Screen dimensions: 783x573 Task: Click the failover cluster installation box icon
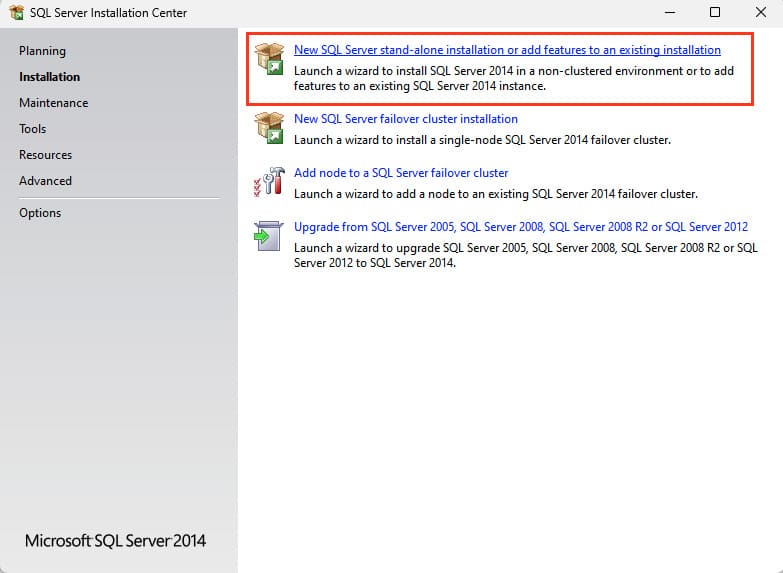click(269, 128)
